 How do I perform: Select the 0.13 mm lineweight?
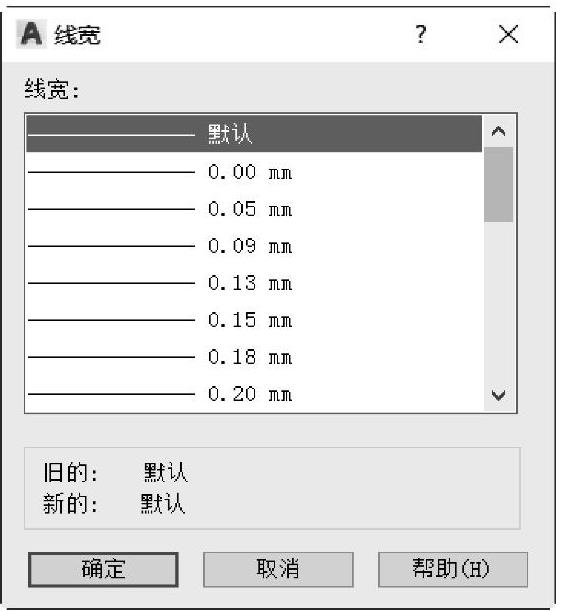[x=254, y=283]
